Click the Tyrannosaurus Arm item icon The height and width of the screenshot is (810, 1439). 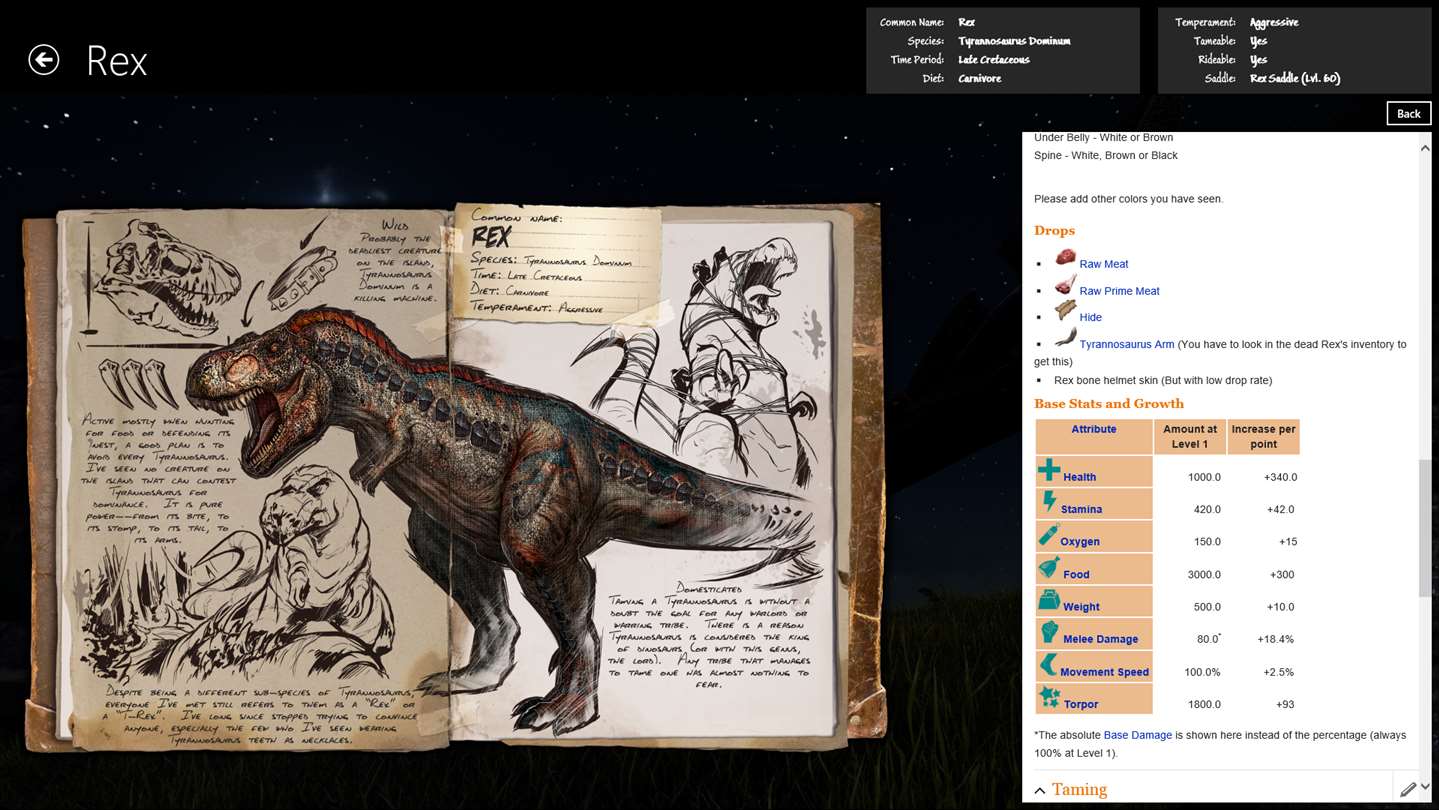1066,337
